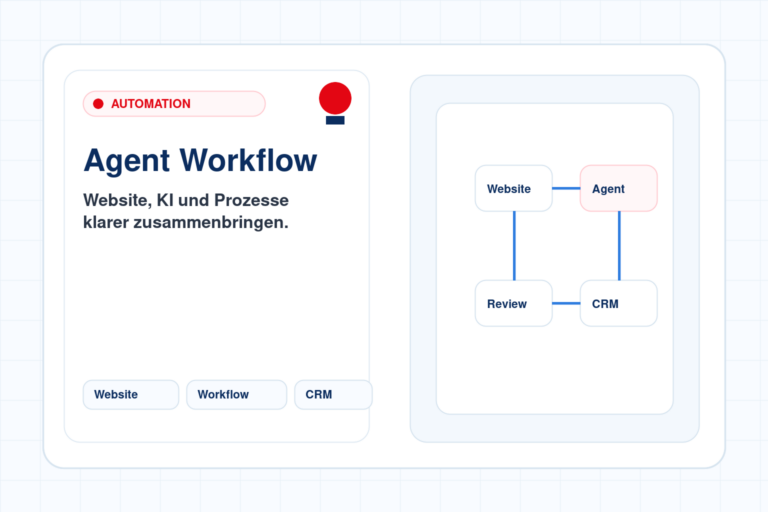Click the Agent Workflow heading

tap(200, 161)
